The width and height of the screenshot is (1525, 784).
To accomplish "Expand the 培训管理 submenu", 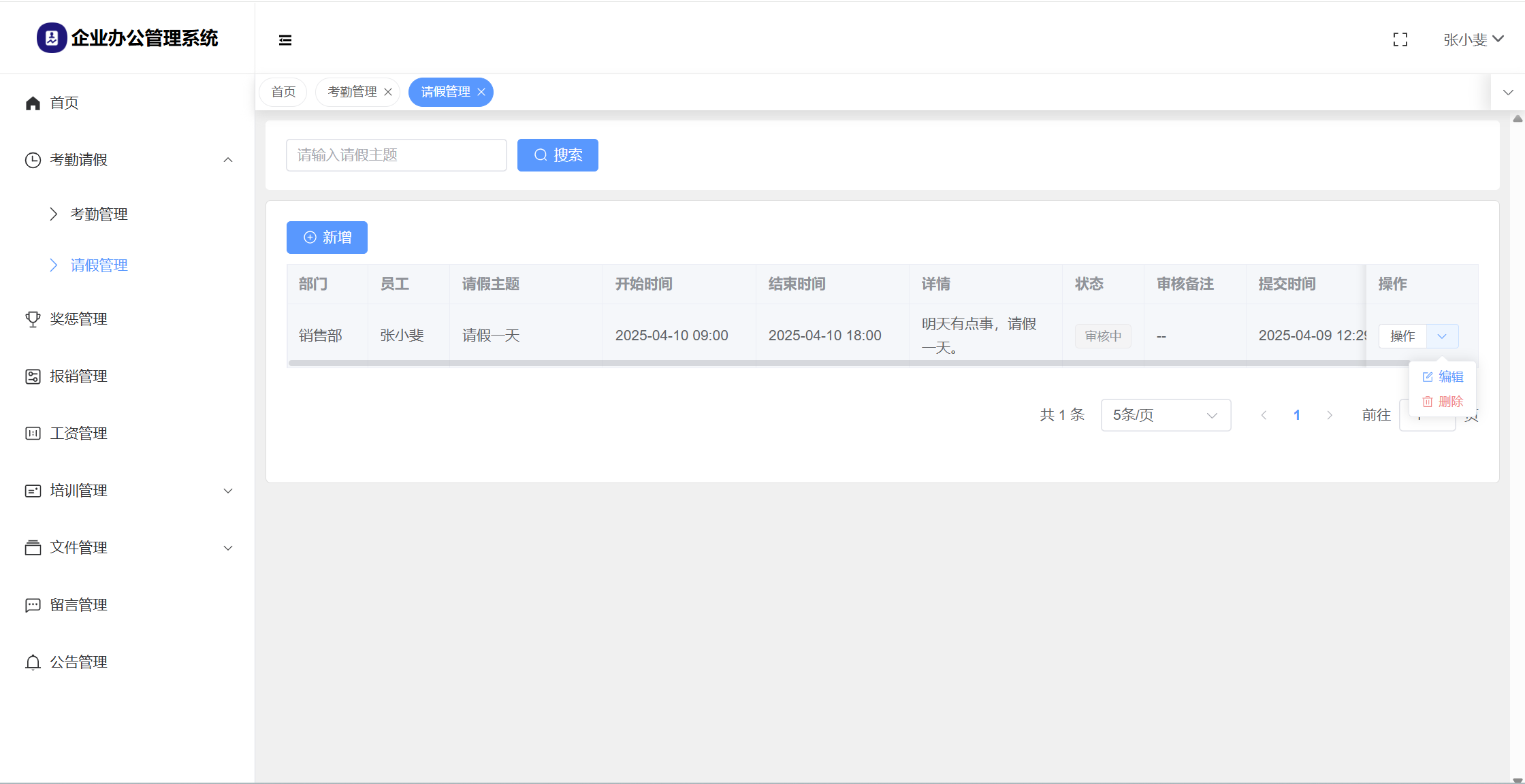I will (228, 491).
